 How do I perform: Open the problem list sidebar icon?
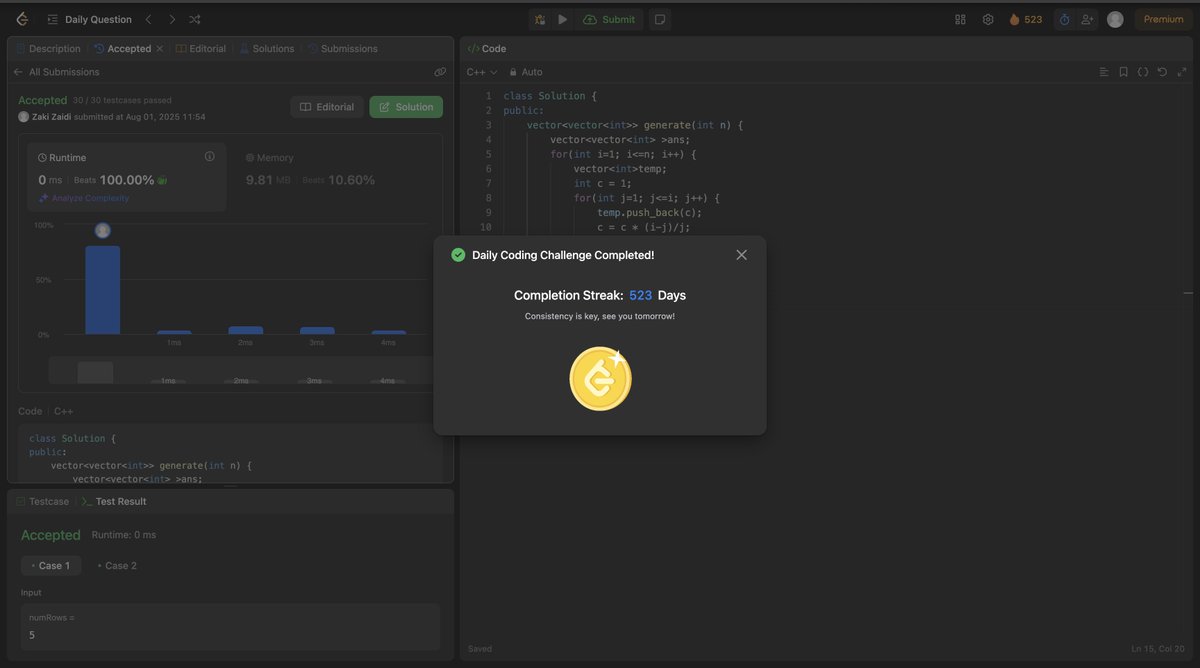coord(53,19)
